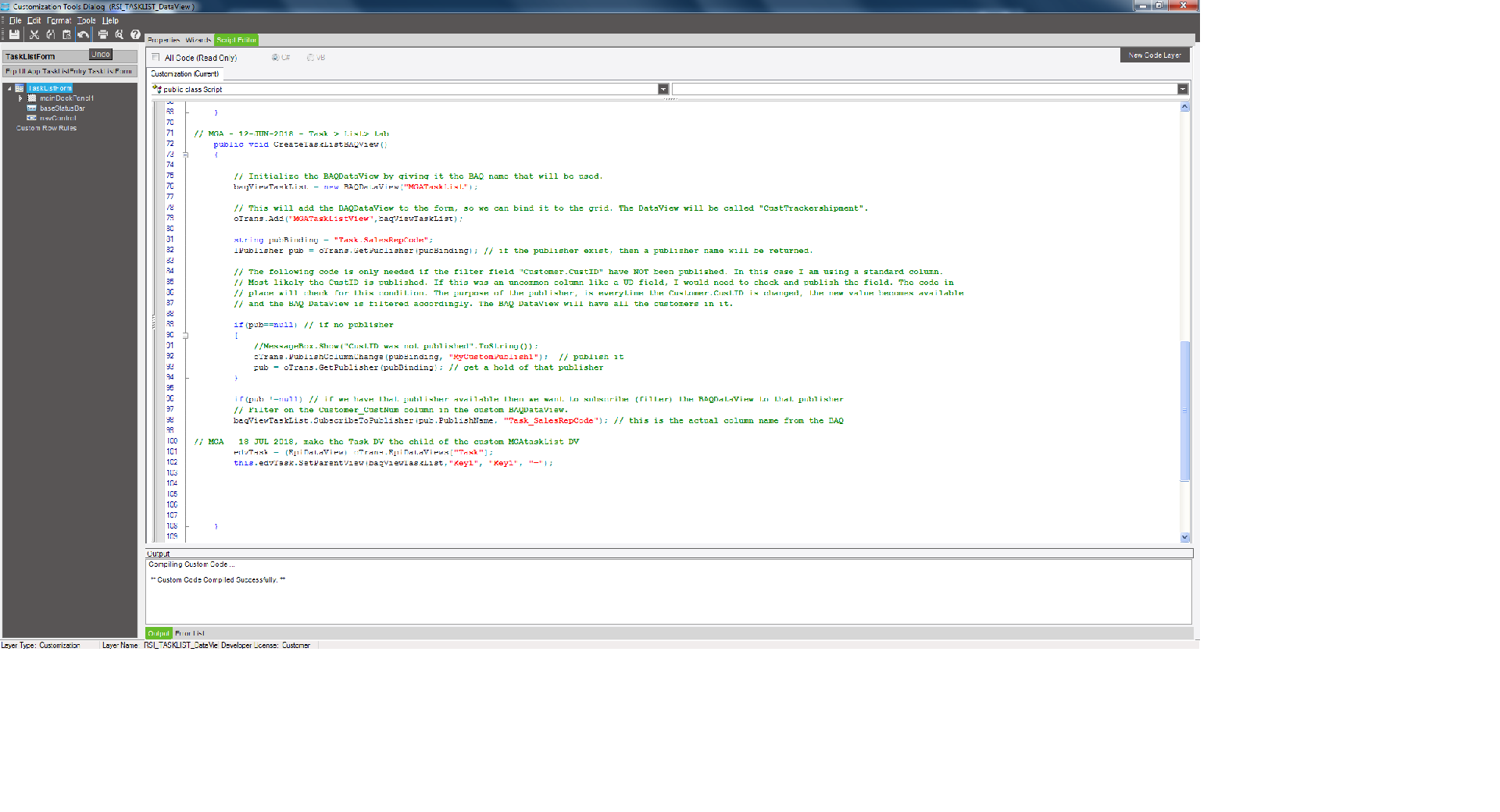Click the mainDockPanel1 panel icon

(x=32, y=98)
